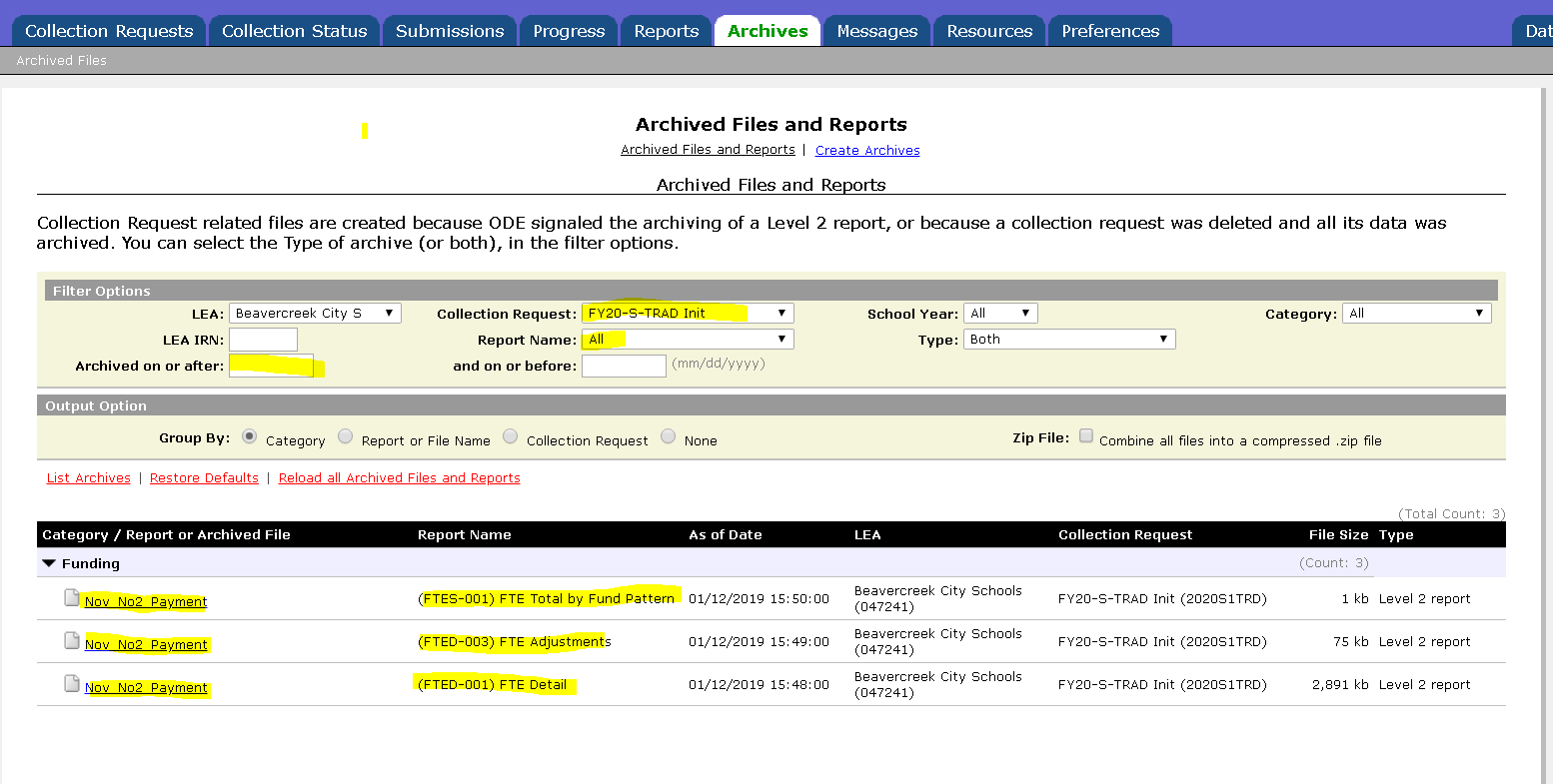Click the Create Archives link
1553x784 pixels.
click(x=867, y=151)
